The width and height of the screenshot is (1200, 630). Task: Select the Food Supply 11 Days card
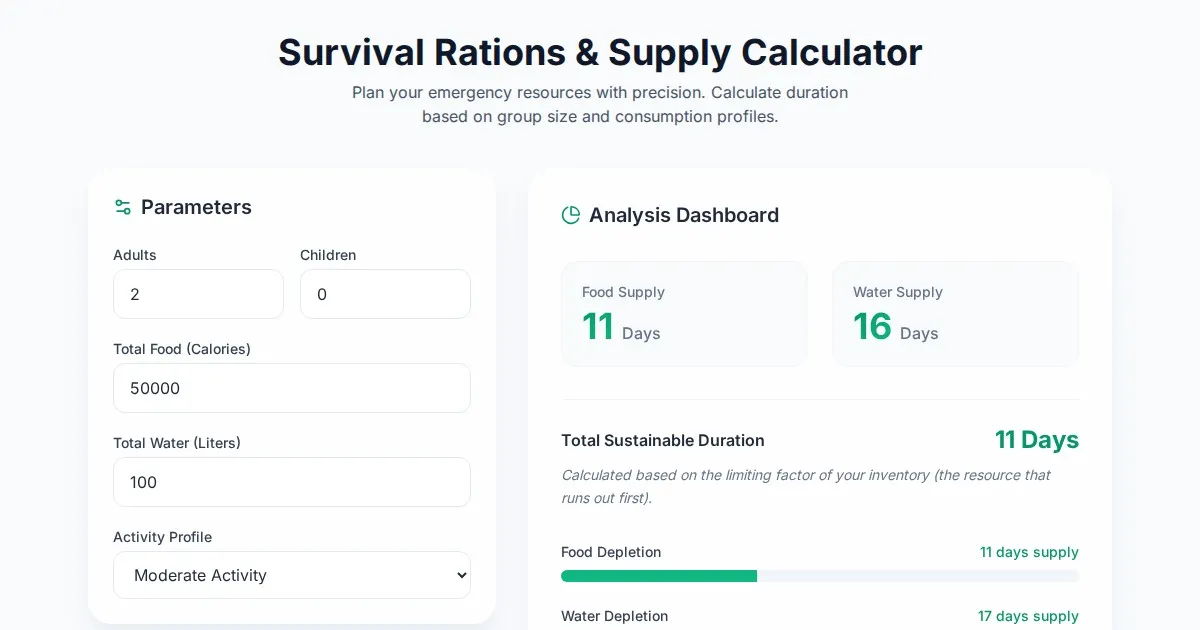click(684, 314)
